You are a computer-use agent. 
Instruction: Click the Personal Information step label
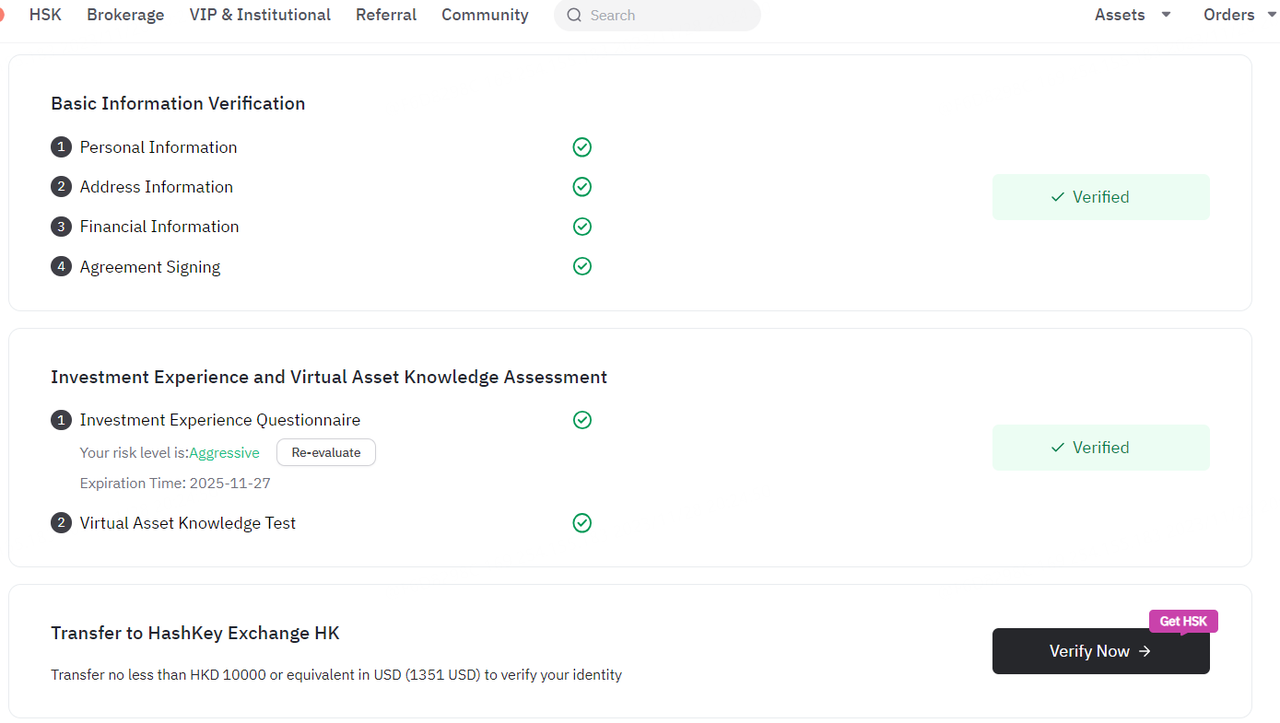tap(159, 147)
